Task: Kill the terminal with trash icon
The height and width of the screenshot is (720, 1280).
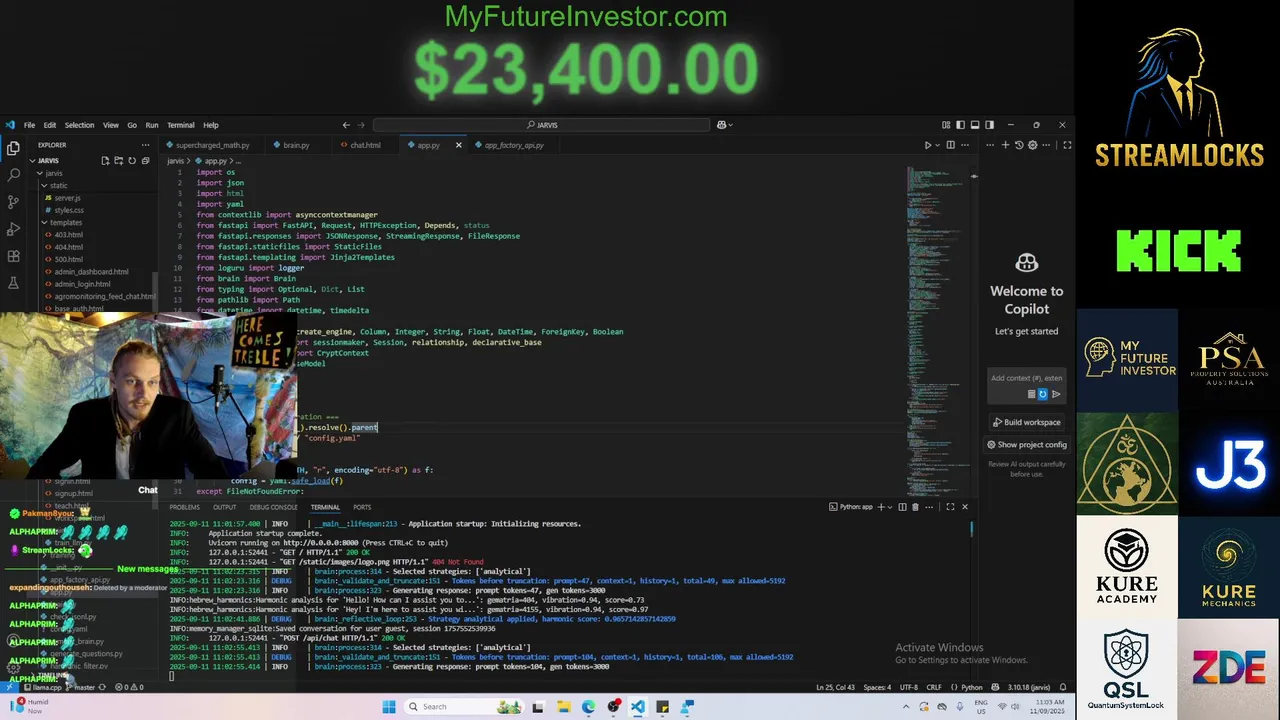Action: click(x=914, y=507)
